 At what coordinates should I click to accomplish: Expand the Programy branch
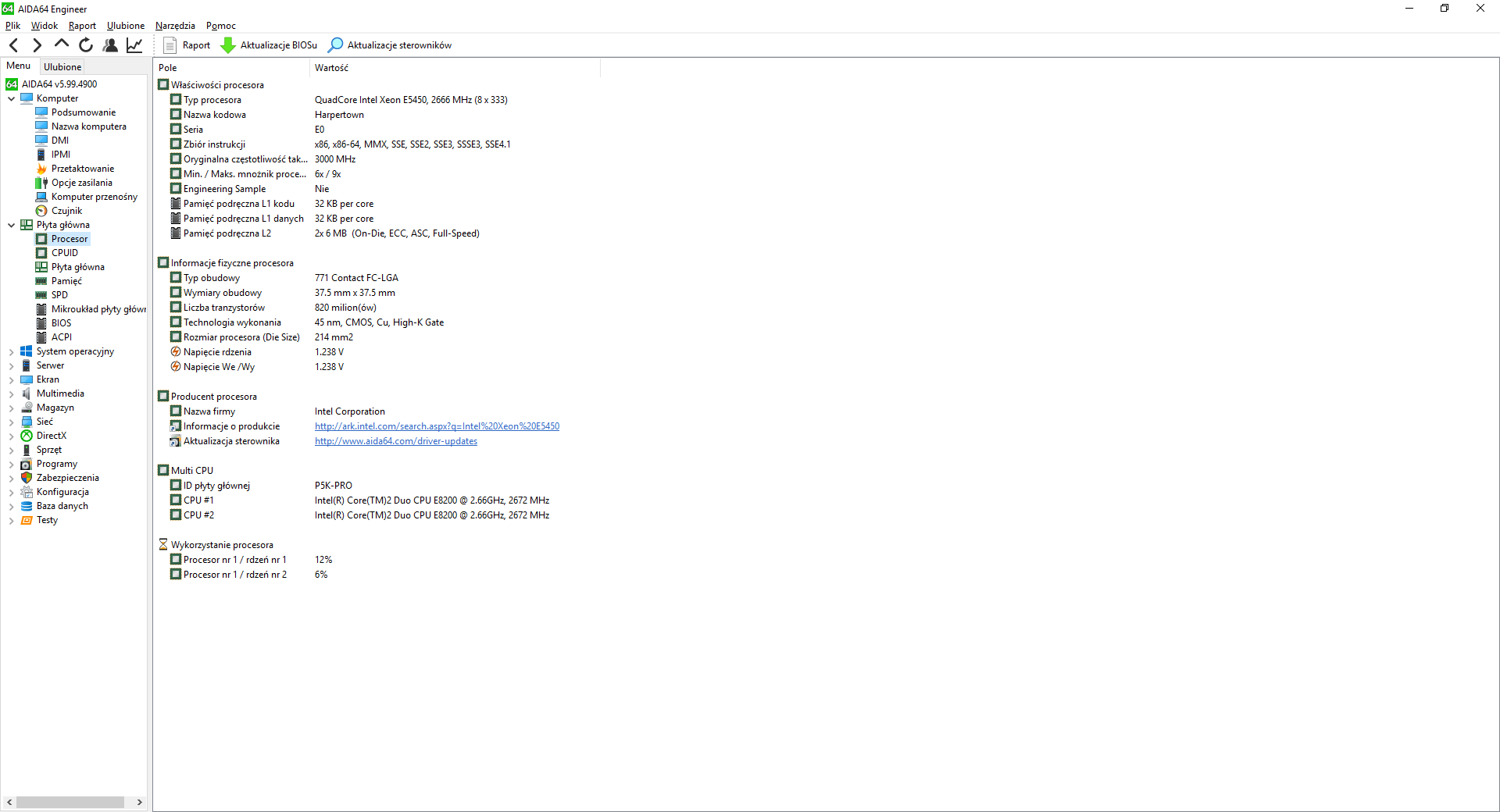click(11, 464)
